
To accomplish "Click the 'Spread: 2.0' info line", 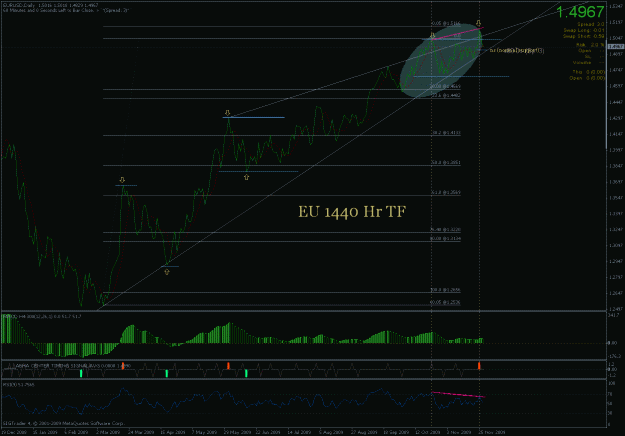I will (x=591, y=24).
